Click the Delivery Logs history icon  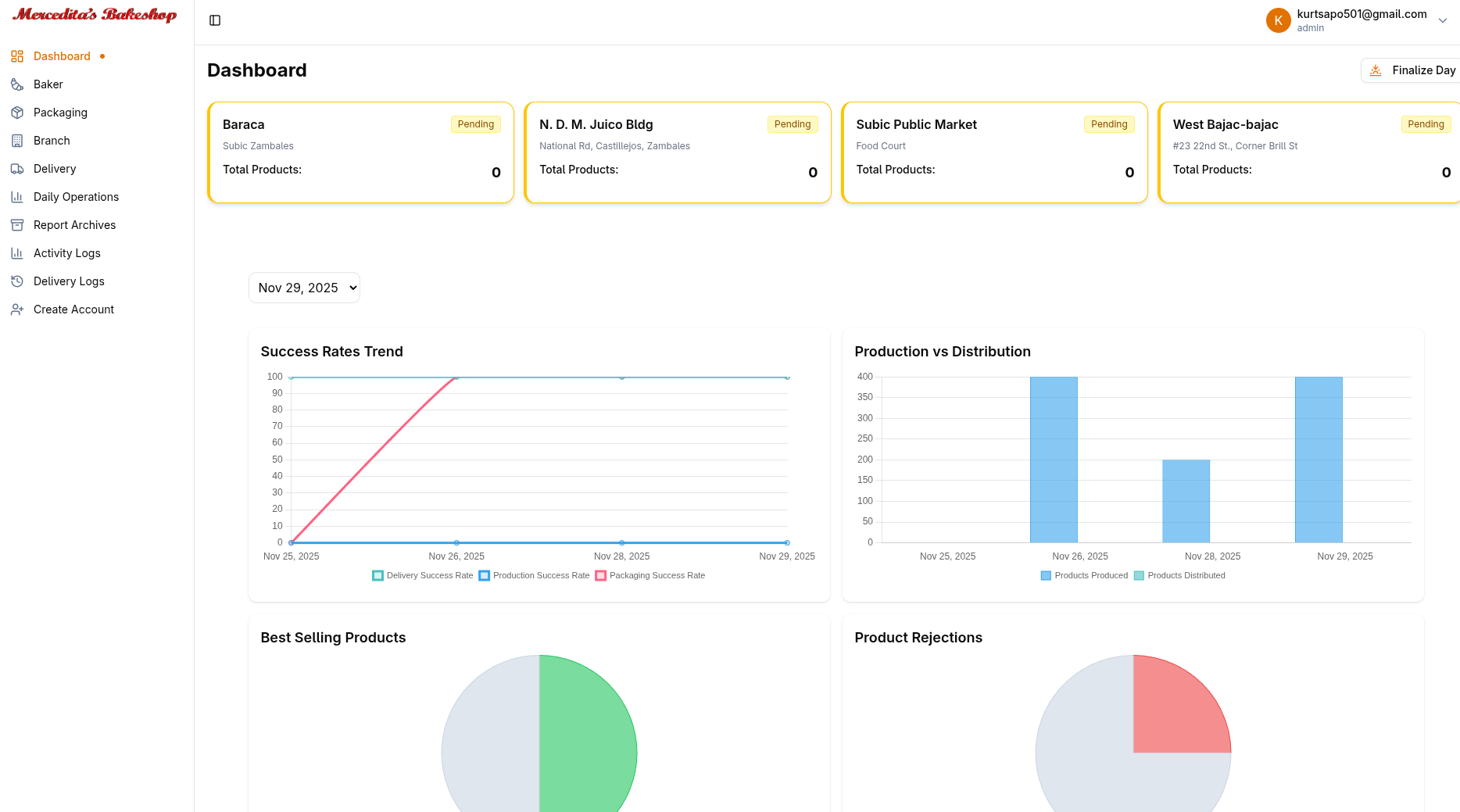pos(17,281)
